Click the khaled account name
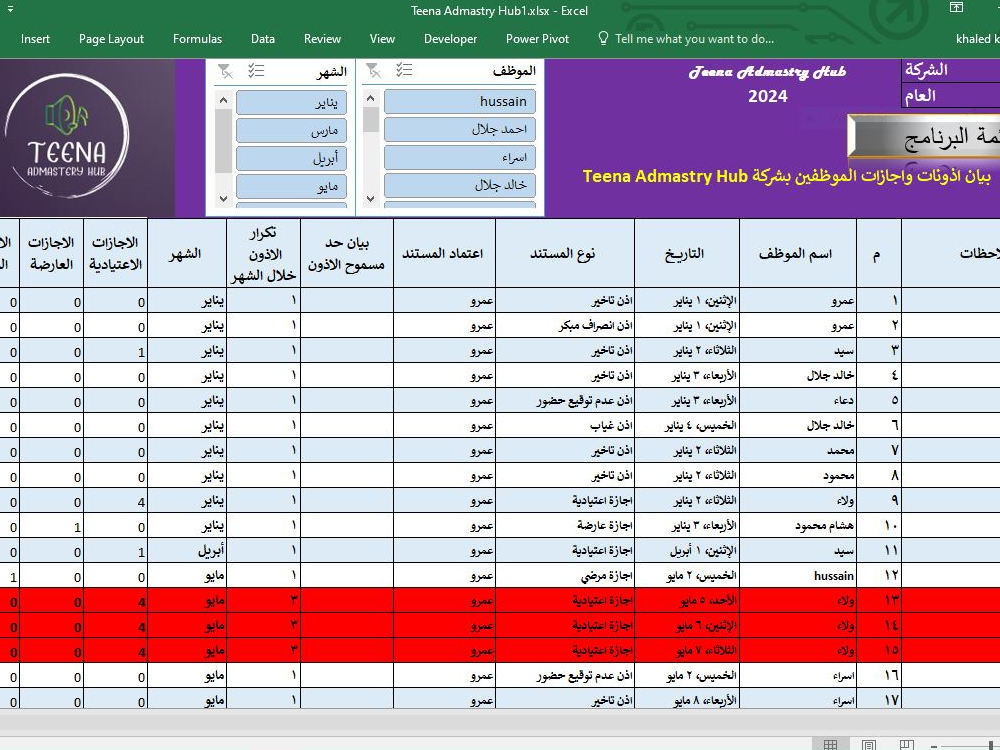The height and width of the screenshot is (750, 1000). (x=977, y=39)
